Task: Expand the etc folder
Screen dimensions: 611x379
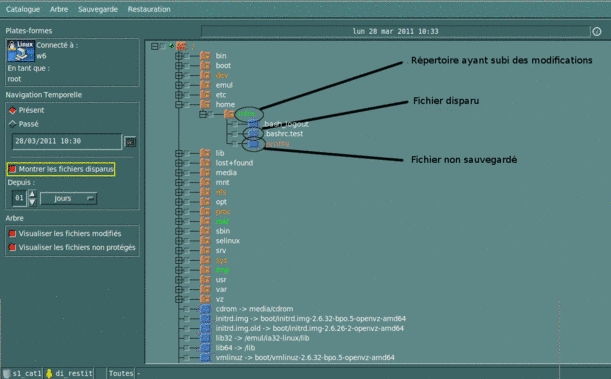Action: (179, 95)
